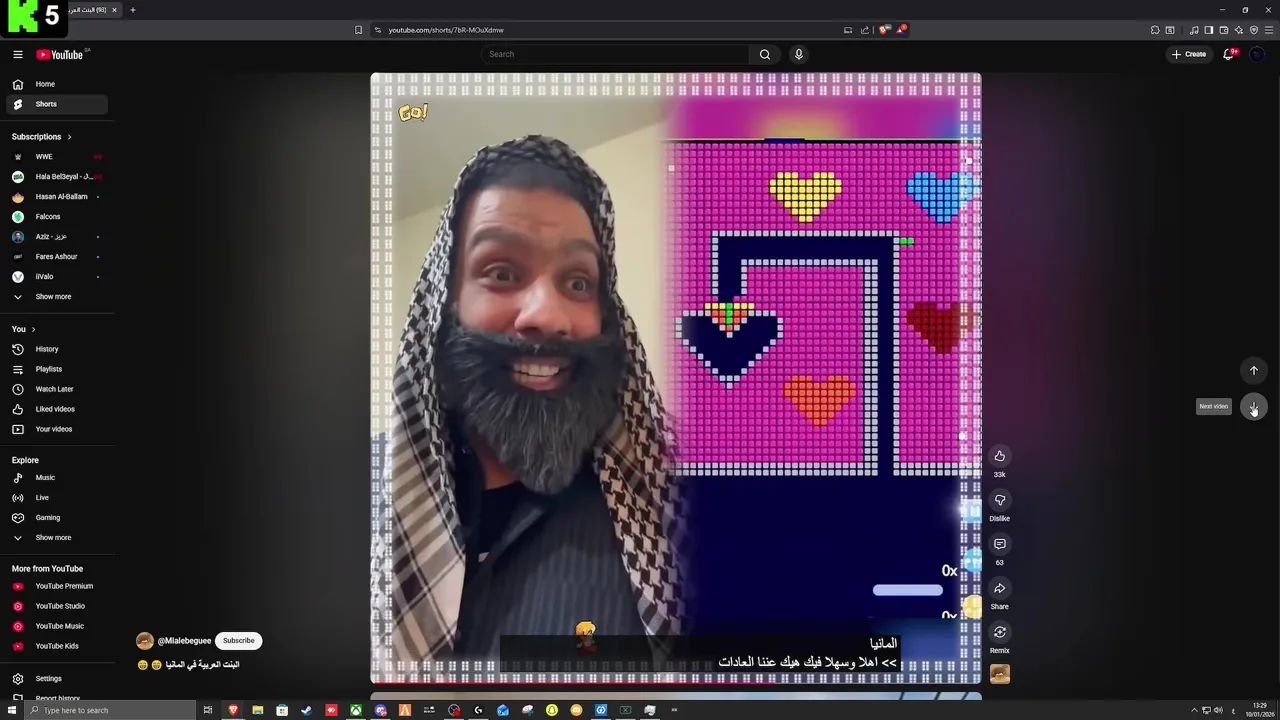Open Brave VPN shield icon
The image size is (1280, 720).
1254,30
